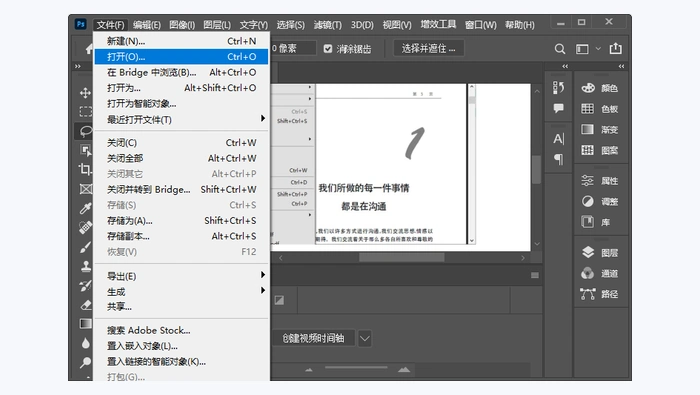
Task: Open the 窗口(W) menu
Action: coord(480,25)
